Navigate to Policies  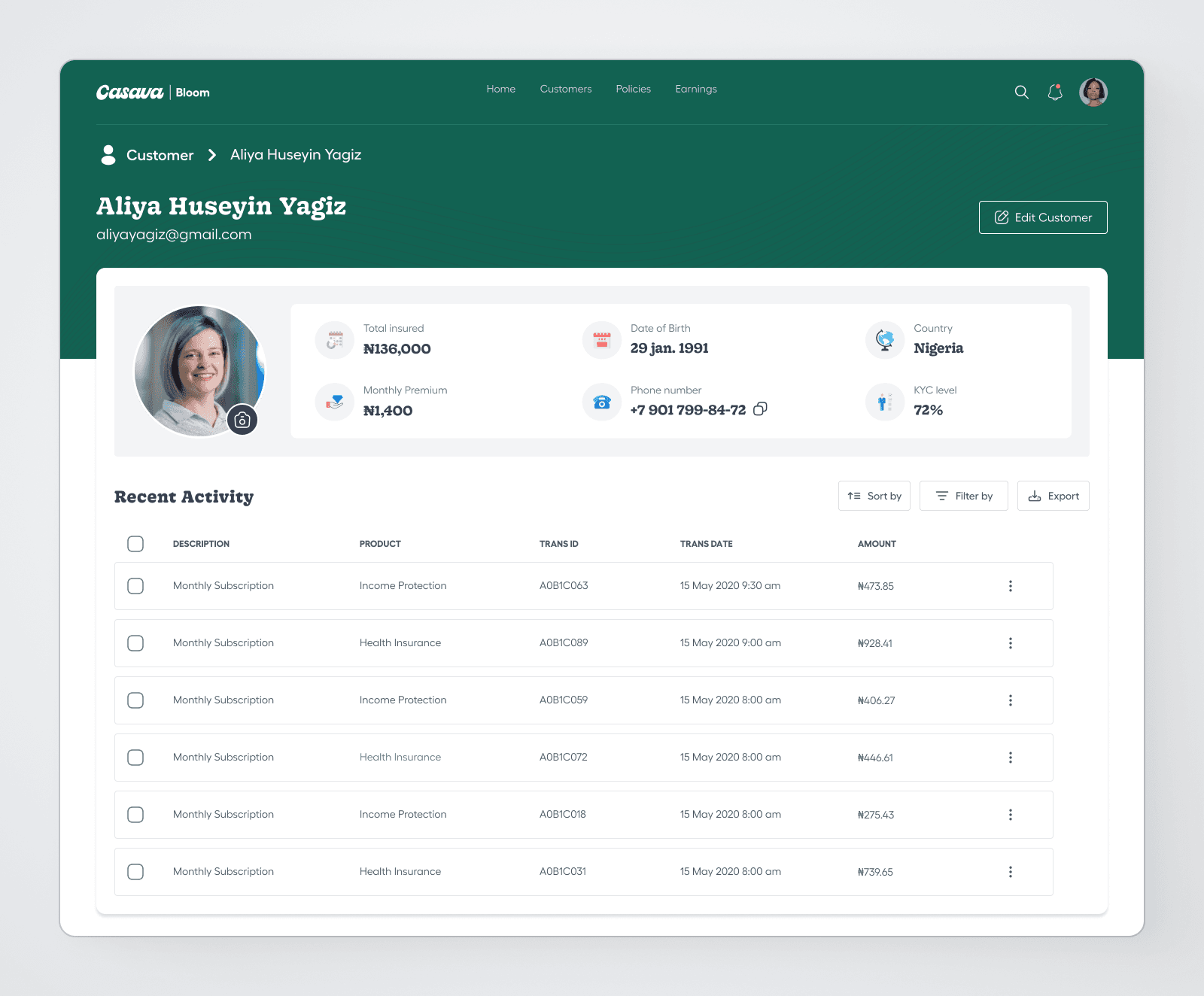(634, 89)
